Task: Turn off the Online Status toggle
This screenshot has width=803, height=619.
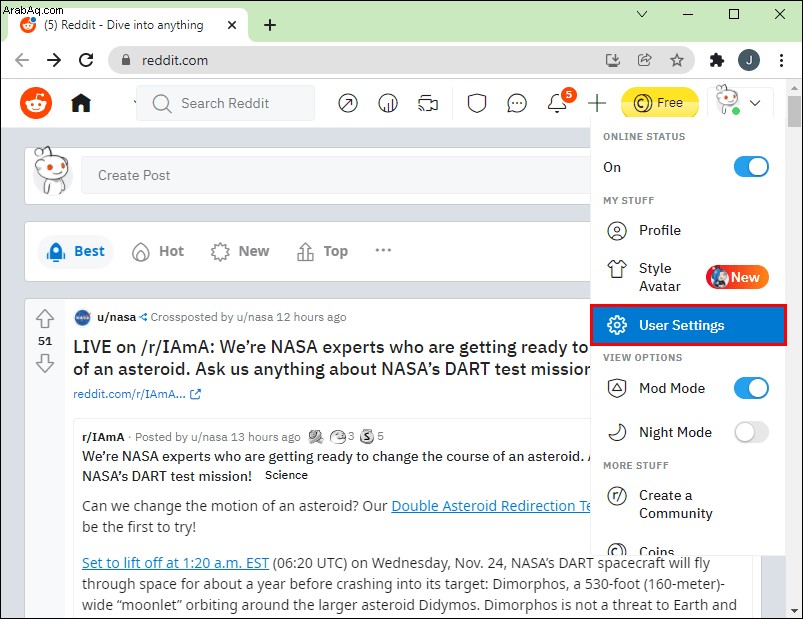Action: pos(751,166)
